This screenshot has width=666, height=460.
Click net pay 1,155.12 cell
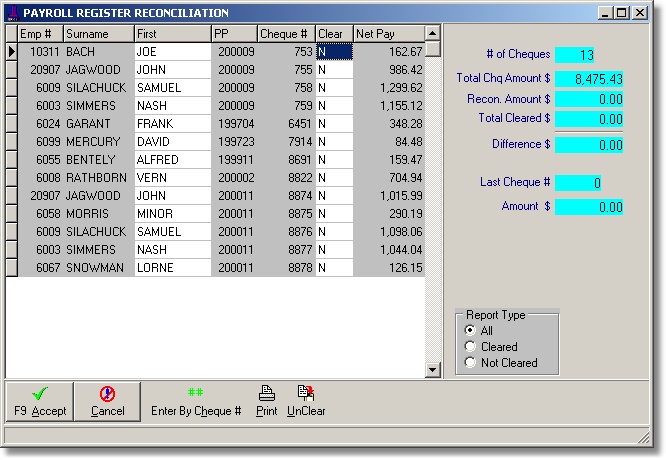click(x=389, y=106)
